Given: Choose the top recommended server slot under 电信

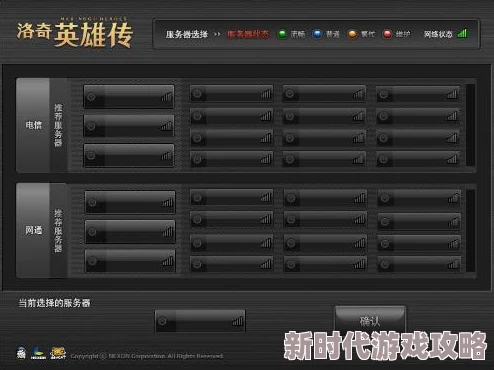Looking at the screenshot, I should pyautogui.click(x=129, y=97).
